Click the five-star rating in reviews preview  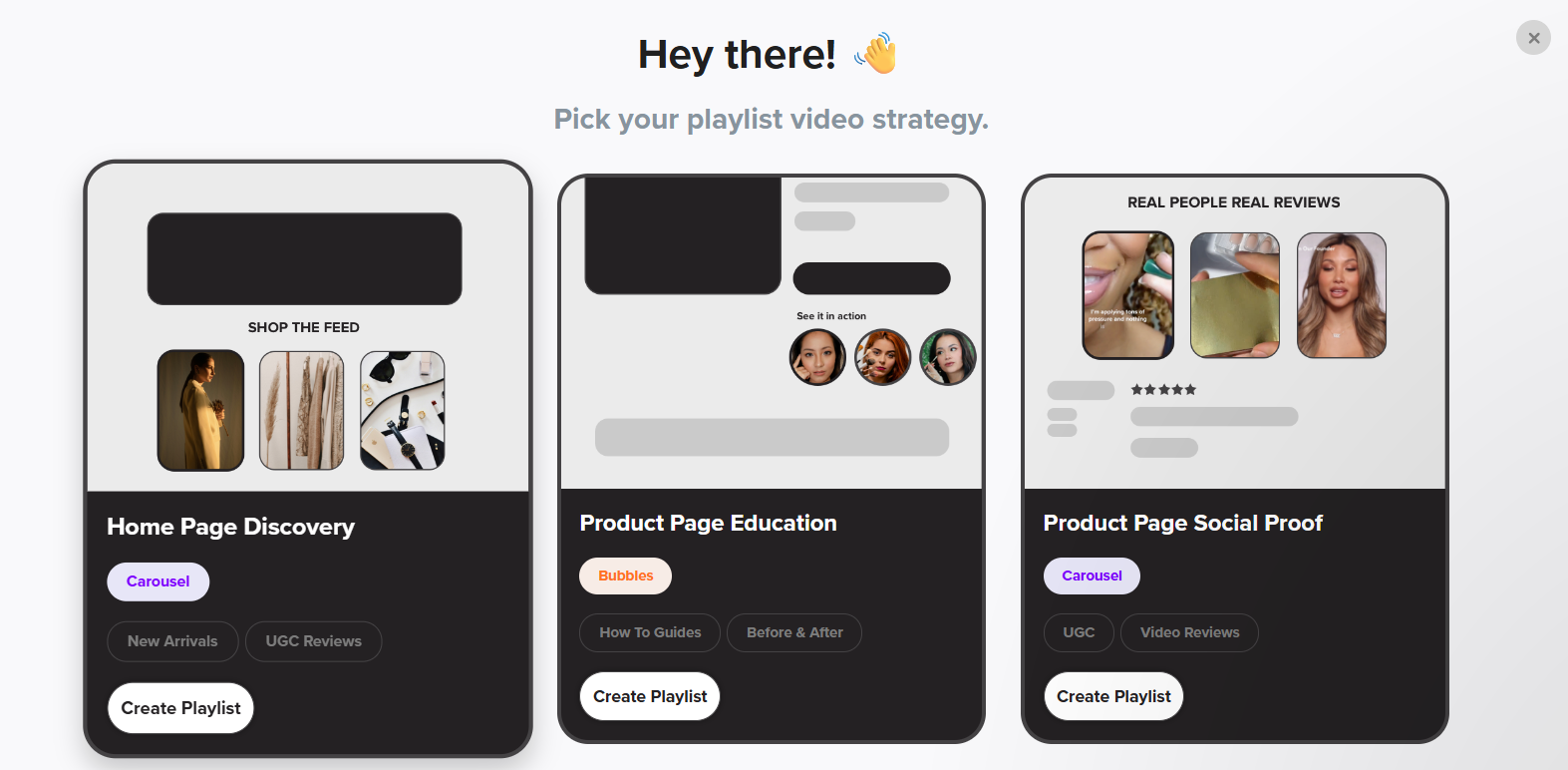1163,390
